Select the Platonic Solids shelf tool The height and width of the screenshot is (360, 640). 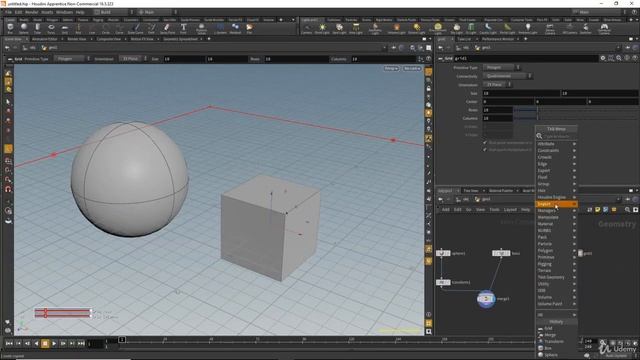tap(201, 29)
